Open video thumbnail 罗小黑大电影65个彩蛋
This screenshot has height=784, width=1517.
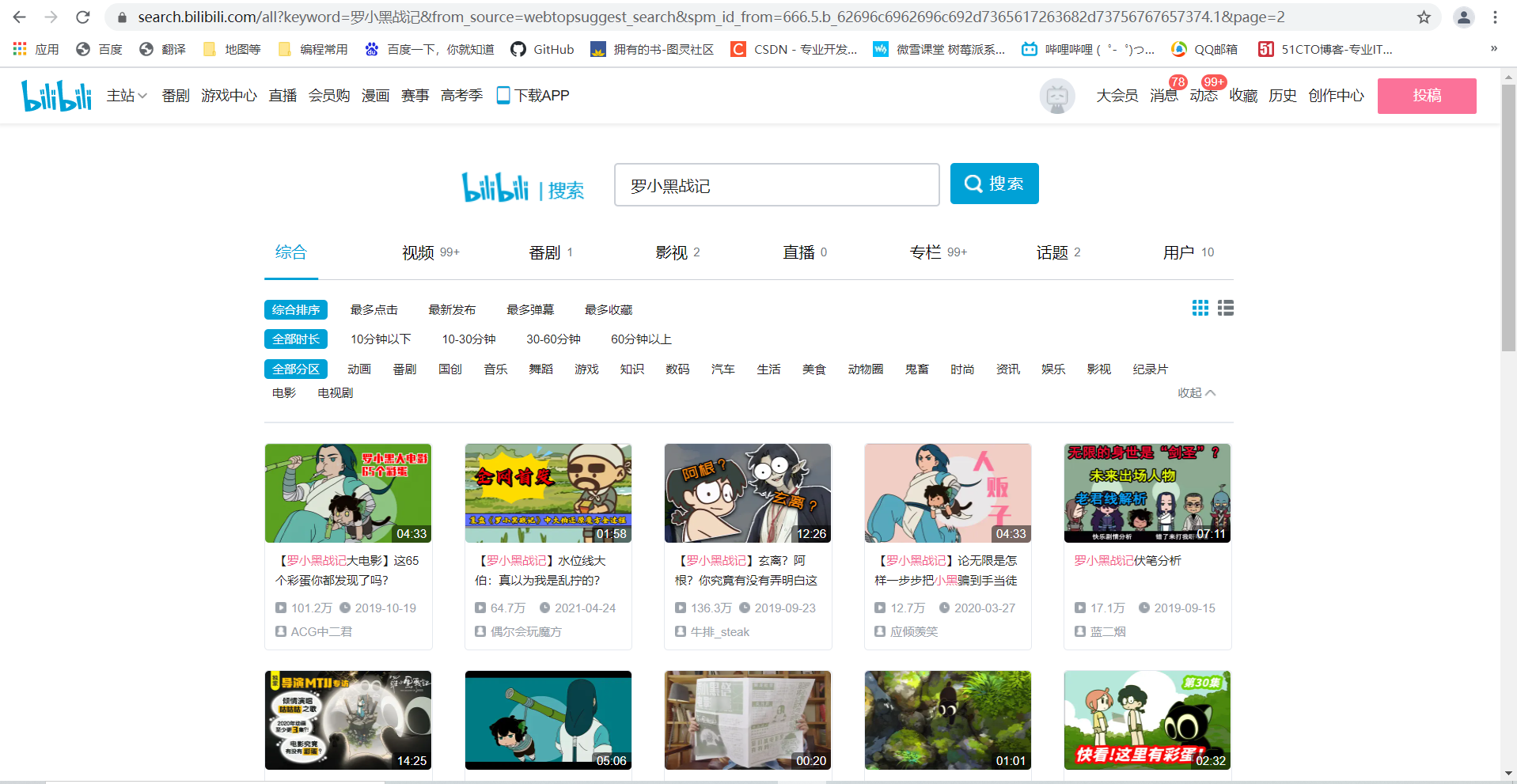(348, 493)
